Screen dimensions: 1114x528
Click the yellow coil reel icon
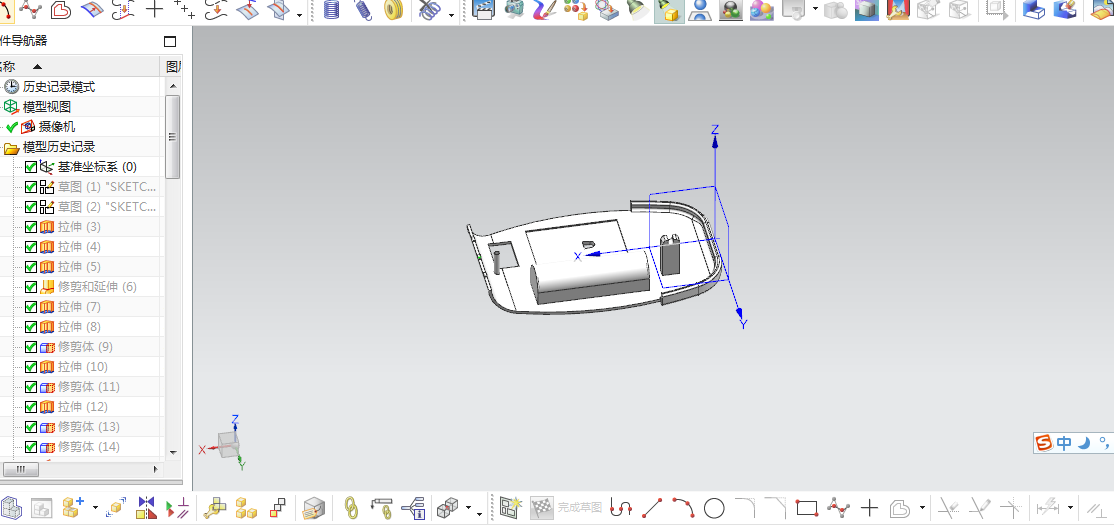click(x=393, y=9)
